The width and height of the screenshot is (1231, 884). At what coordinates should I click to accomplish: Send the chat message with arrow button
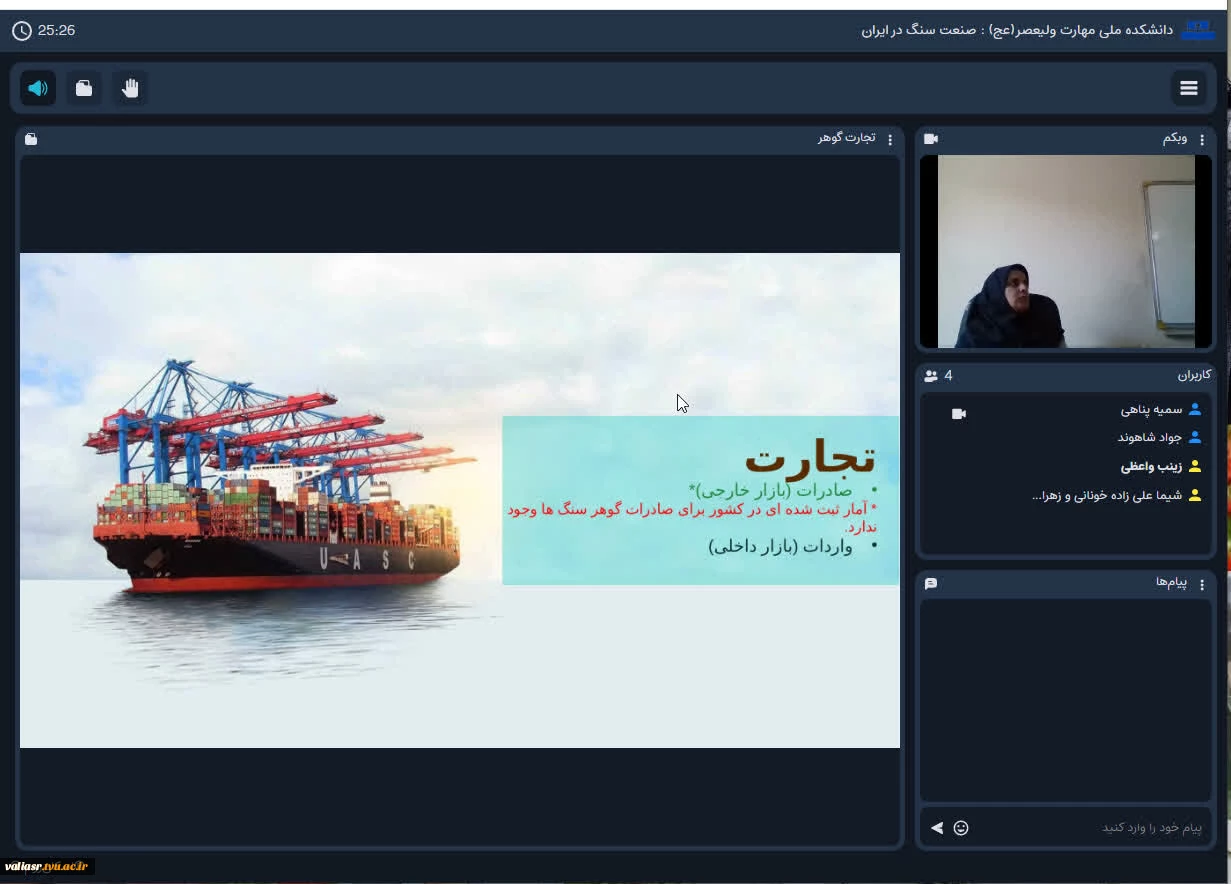[x=937, y=828]
